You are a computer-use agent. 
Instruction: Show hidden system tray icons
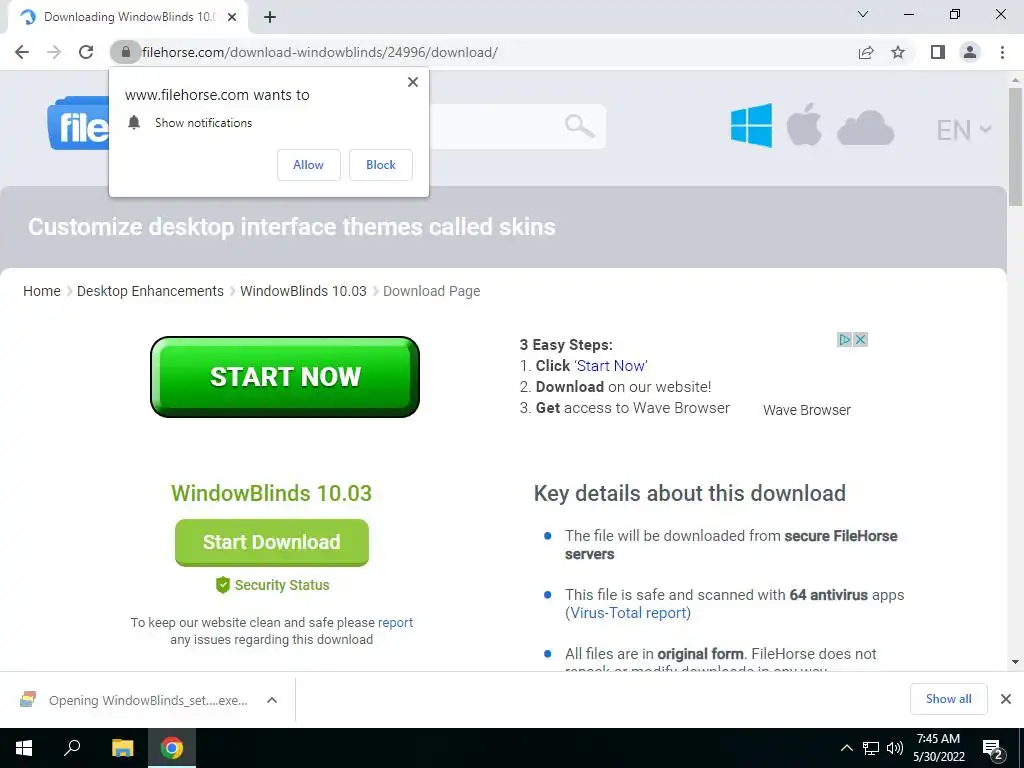[846, 748]
